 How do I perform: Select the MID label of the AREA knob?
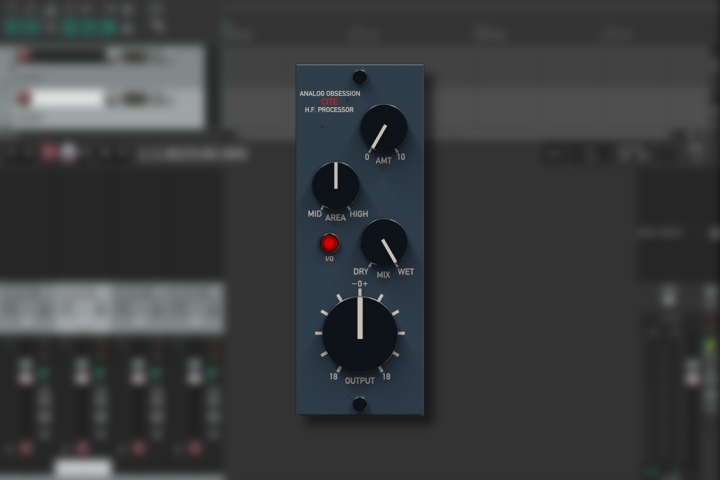coord(314,214)
